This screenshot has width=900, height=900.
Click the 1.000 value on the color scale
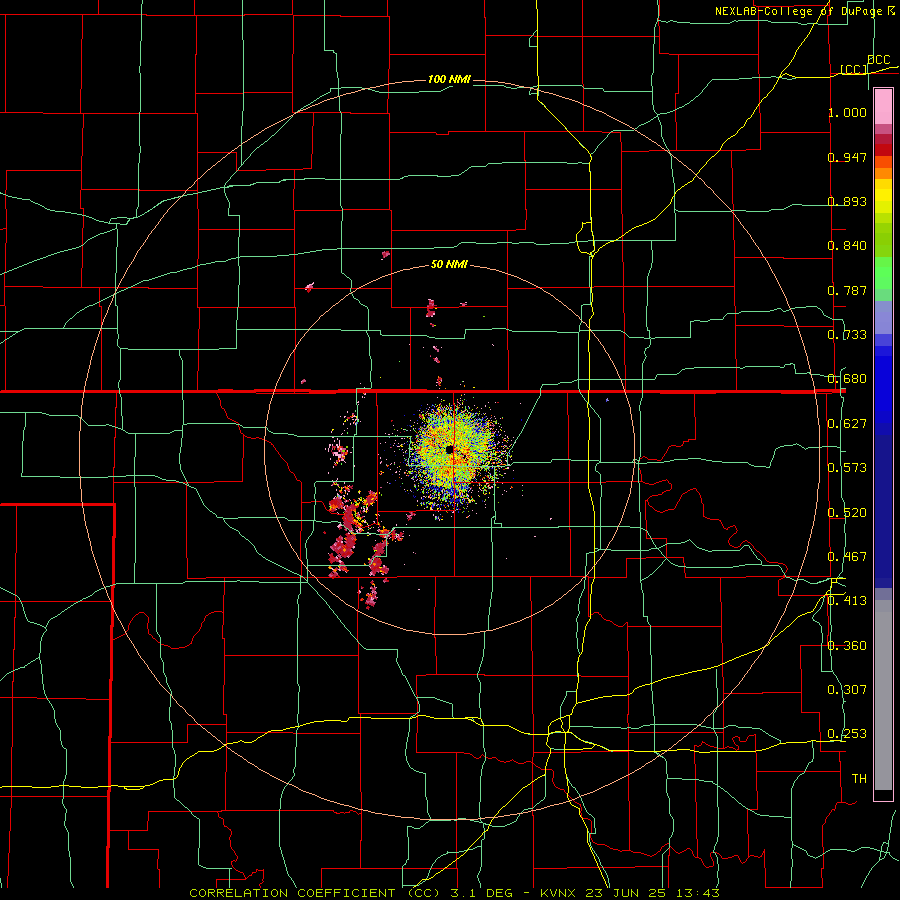coord(847,112)
